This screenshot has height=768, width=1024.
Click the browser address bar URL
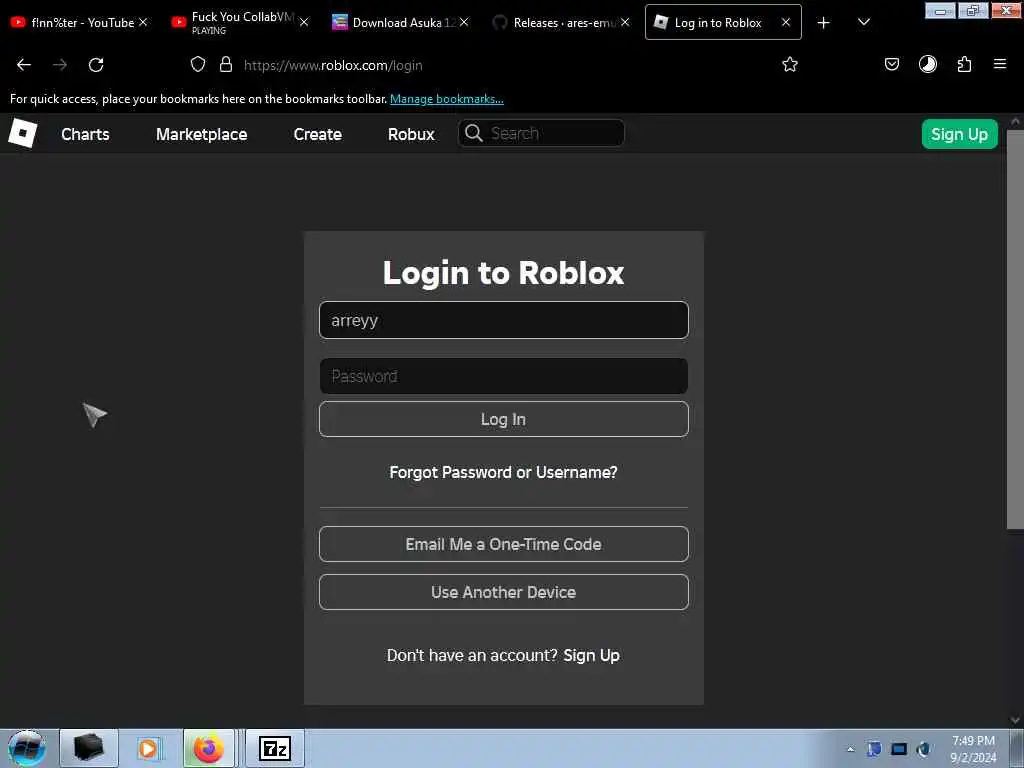point(333,65)
